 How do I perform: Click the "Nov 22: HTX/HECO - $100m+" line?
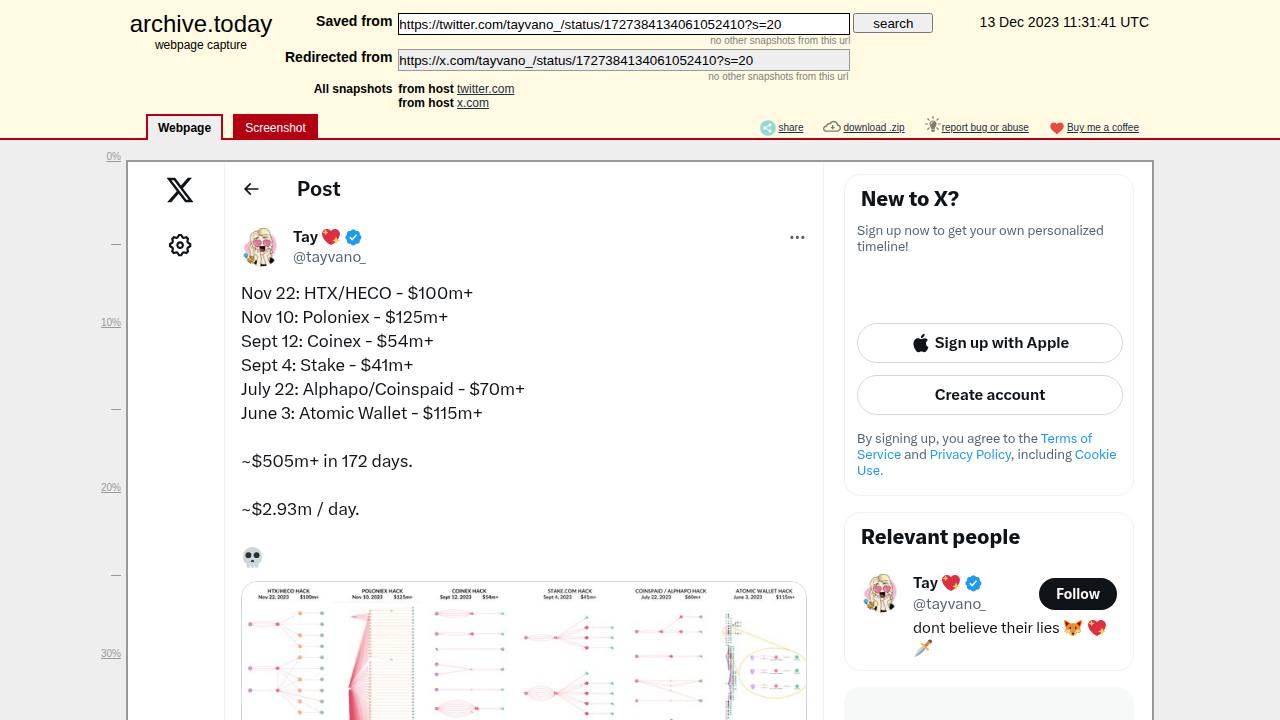[x=357, y=293]
